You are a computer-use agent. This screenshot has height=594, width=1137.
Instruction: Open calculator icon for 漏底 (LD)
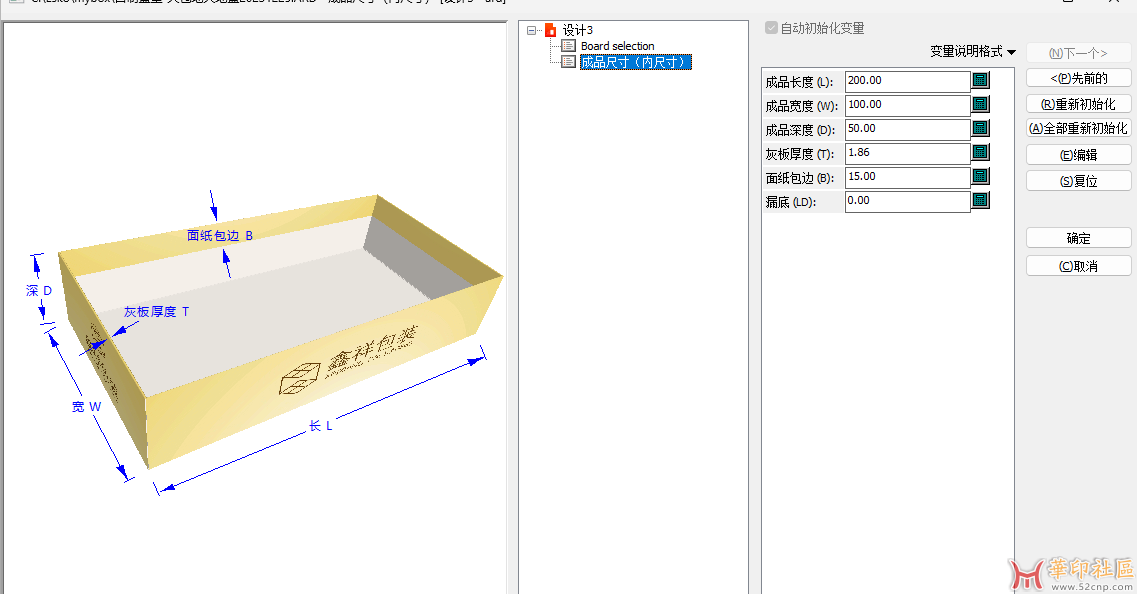[980, 200]
